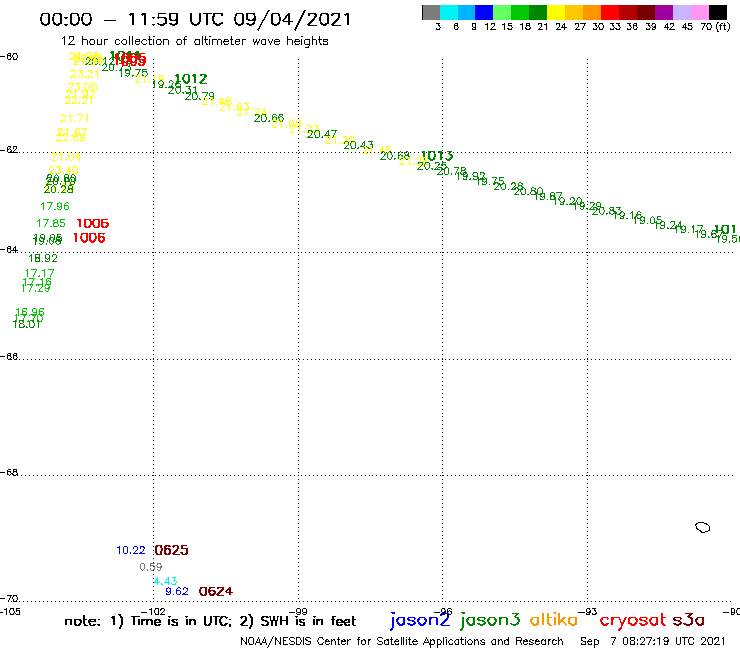Click the 17.17 wave height reading
740x650 pixels.
[x=40, y=273]
